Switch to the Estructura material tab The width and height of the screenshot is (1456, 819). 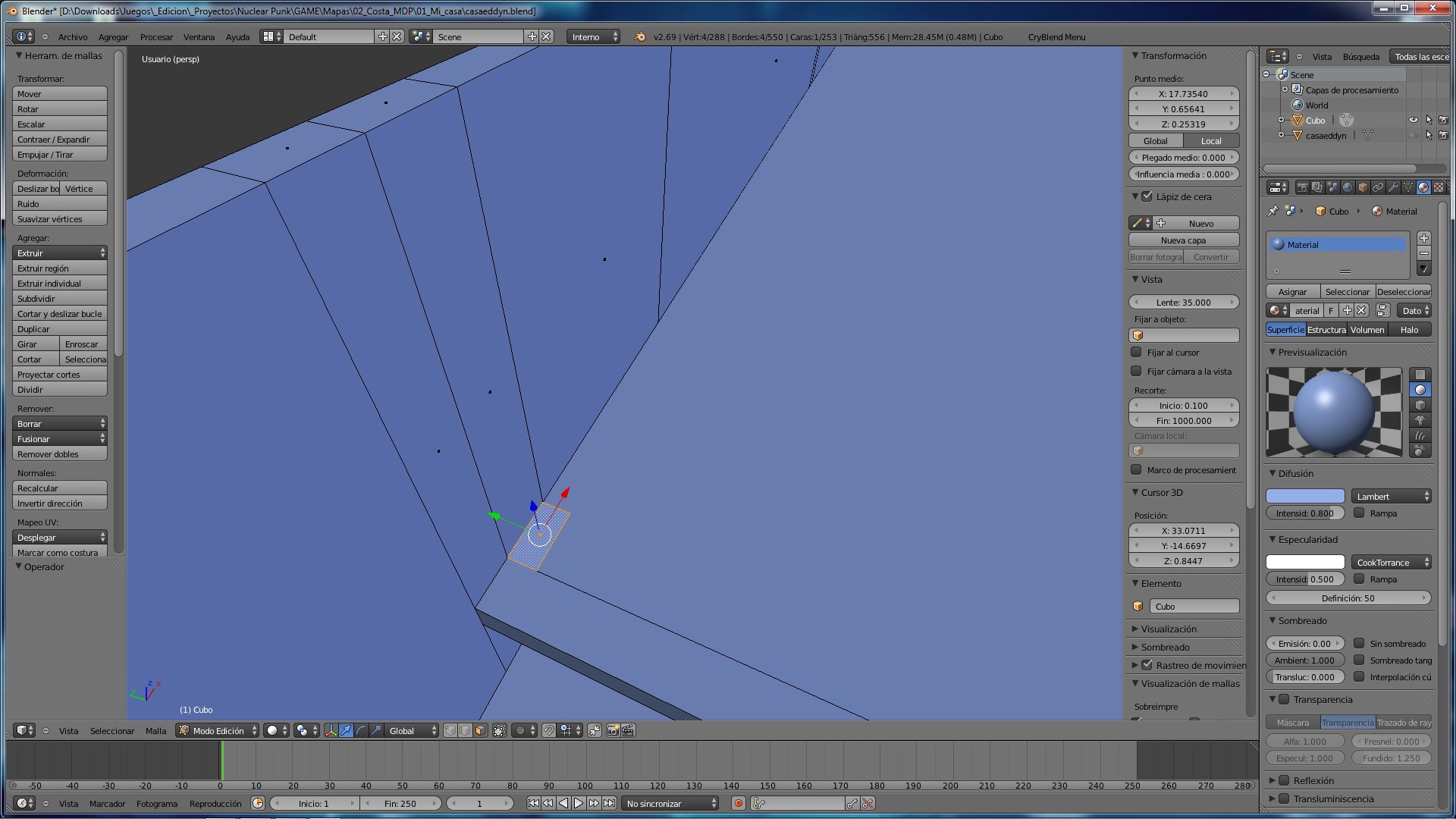click(x=1326, y=329)
